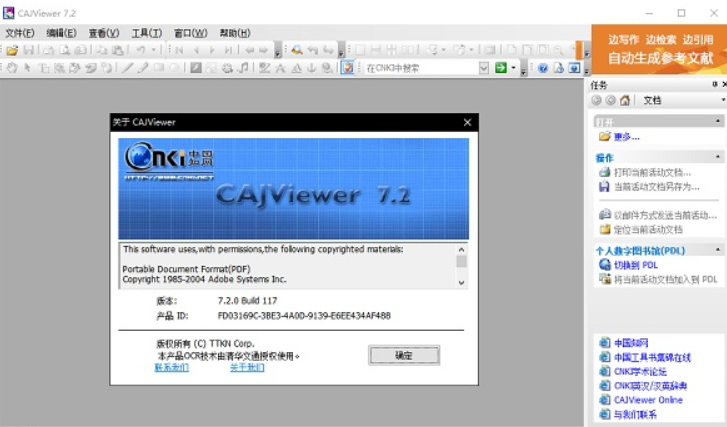The height and width of the screenshot is (427, 727).
Task: Click the 在CNKI中搜索 input field
Action: click(421, 68)
